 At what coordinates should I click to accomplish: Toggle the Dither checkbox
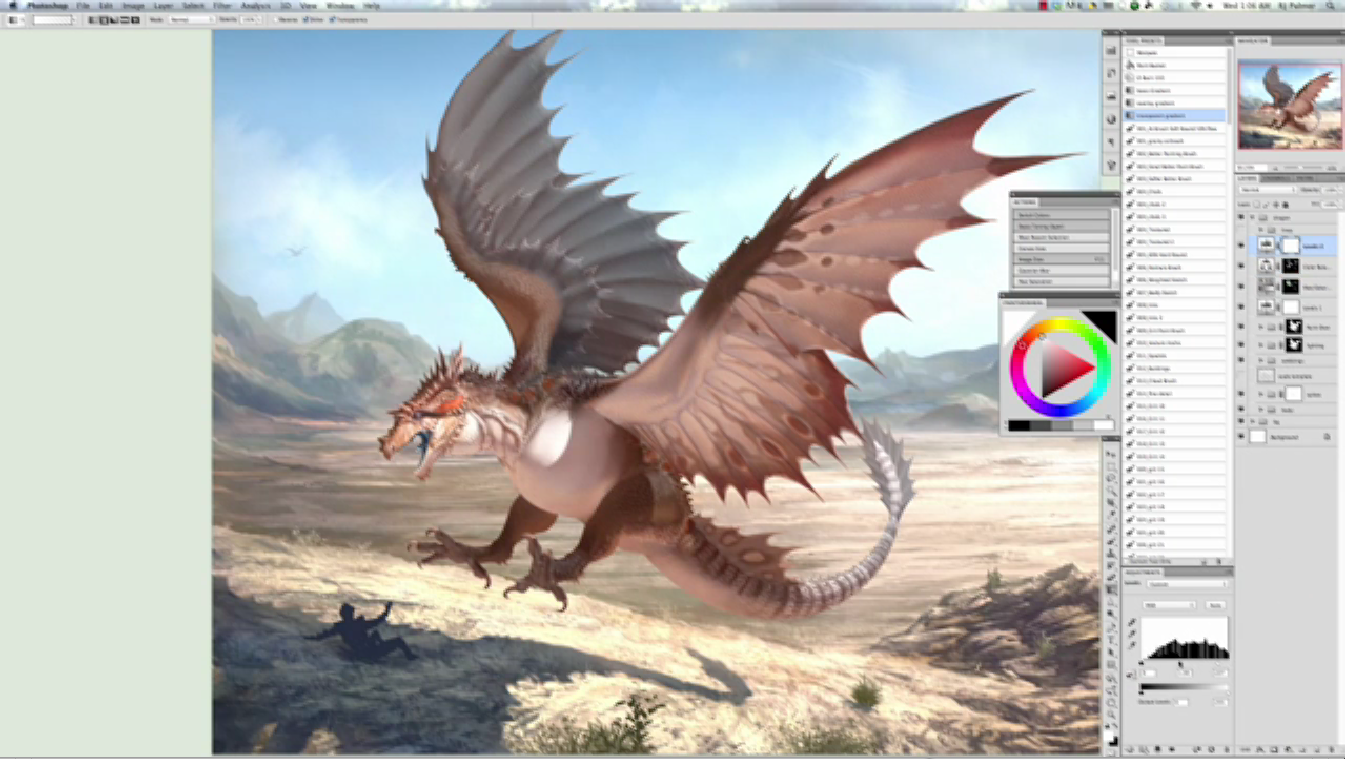(x=305, y=20)
